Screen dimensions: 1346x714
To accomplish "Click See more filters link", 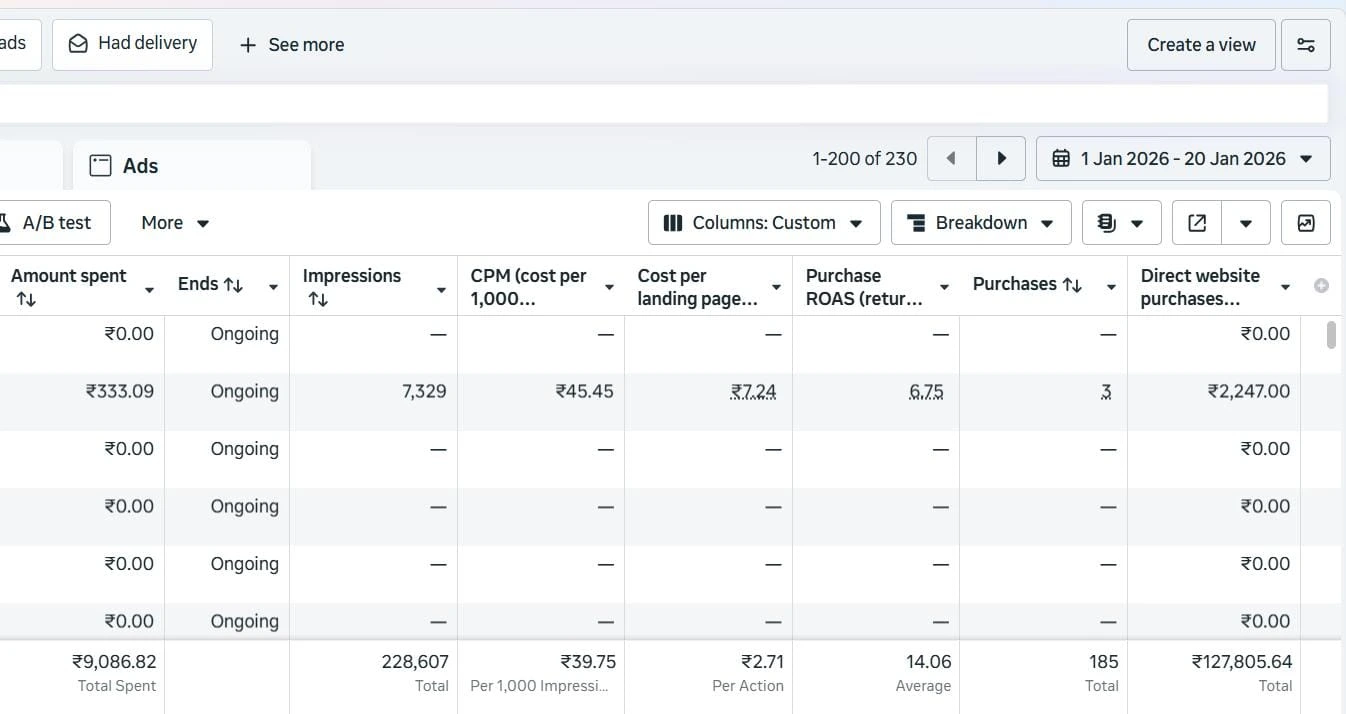I will click(x=292, y=45).
